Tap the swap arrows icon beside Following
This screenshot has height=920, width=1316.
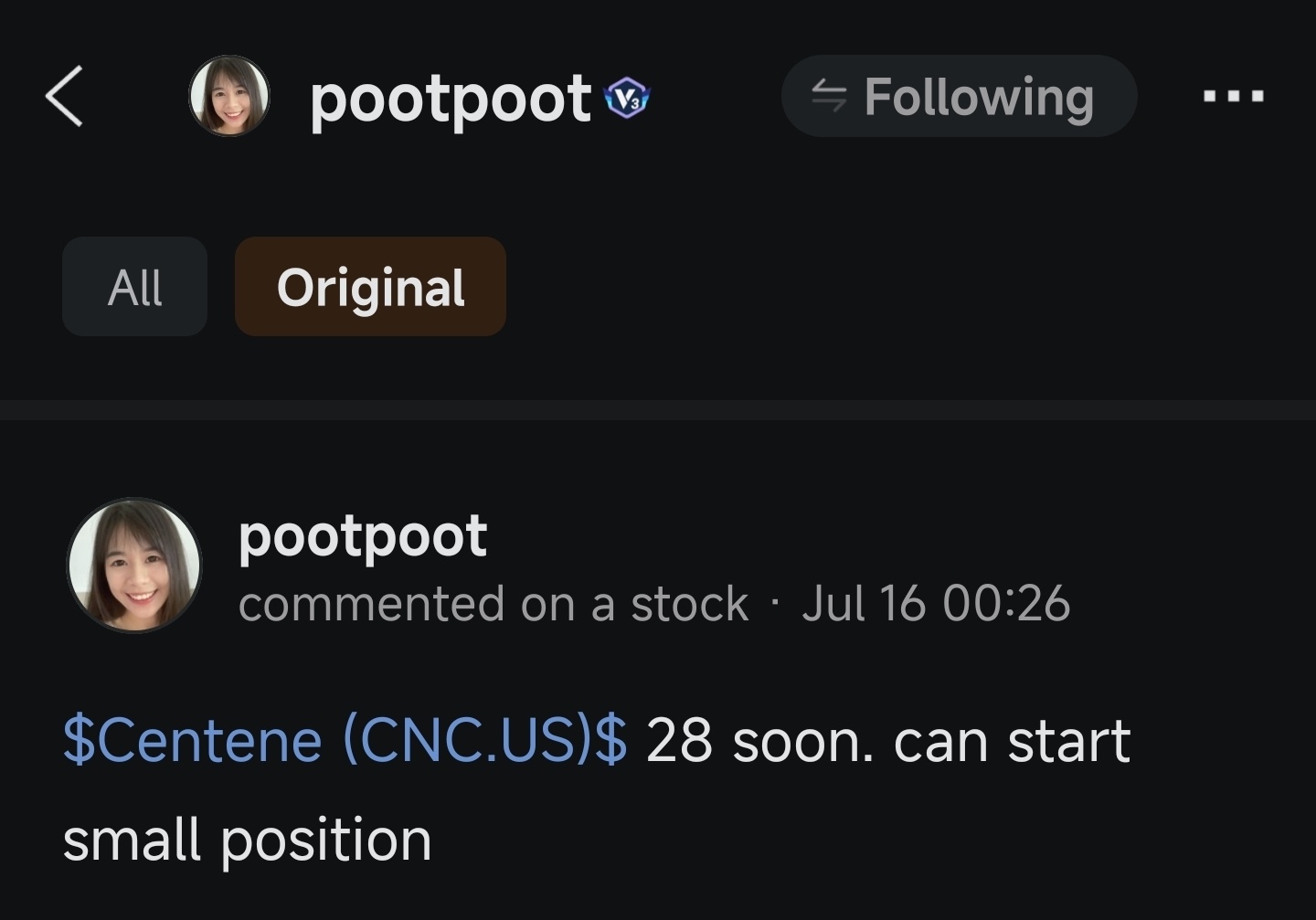click(829, 96)
